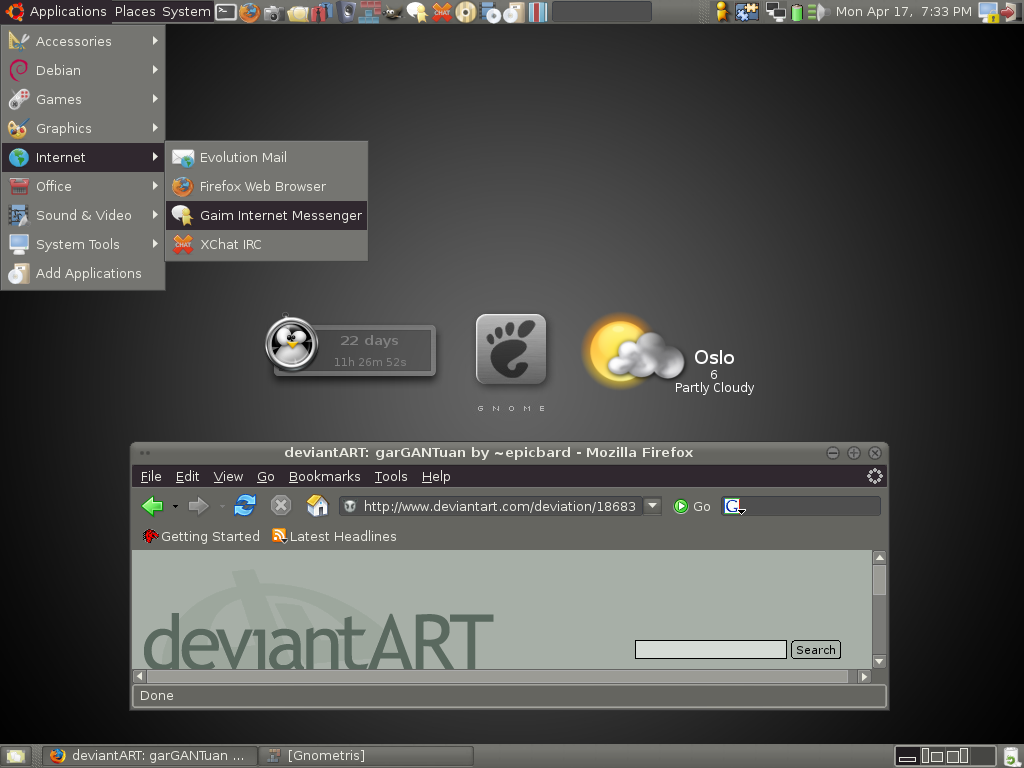
Task: Open the speaker music player launcher
Action: pyautogui.click(x=346, y=12)
